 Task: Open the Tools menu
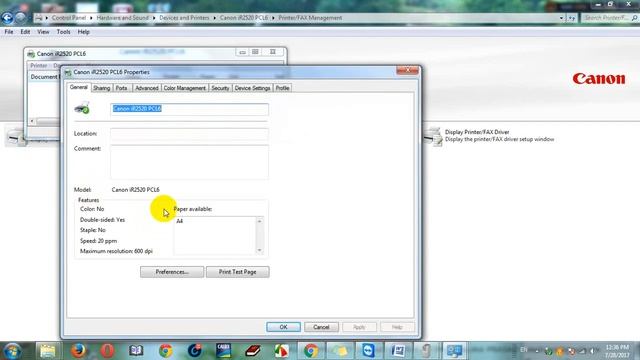pyautogui.click(x=63, y=32)
